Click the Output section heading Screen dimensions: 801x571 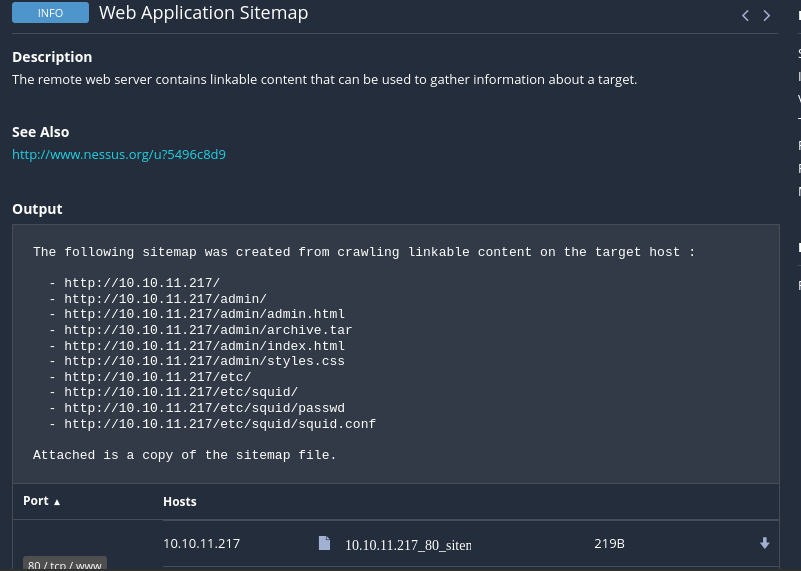point(37,209)
